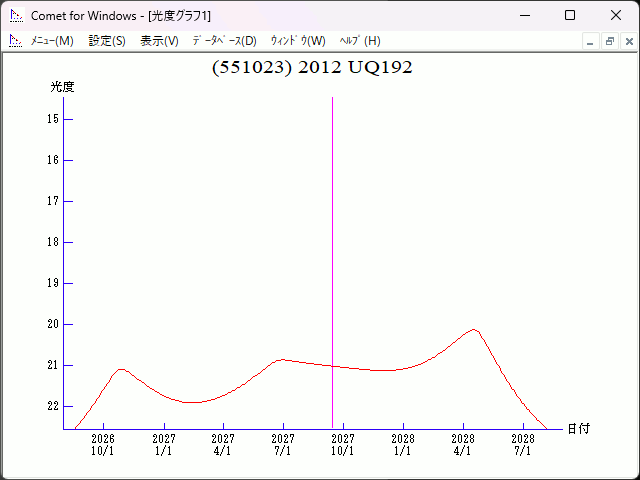
Task: Click the graph title (551023) 2012 UQ192
Action: [x=312, y=68]
